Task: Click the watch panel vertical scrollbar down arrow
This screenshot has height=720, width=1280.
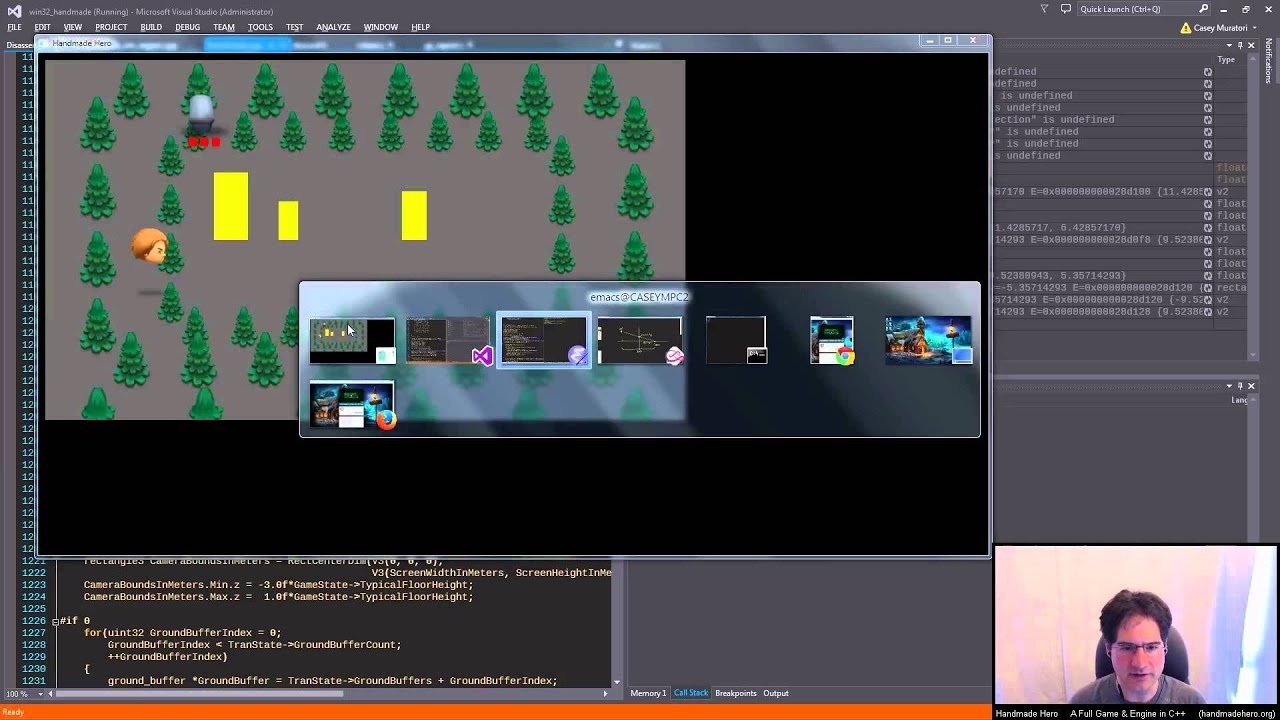Action: (x=1253, y=354)
